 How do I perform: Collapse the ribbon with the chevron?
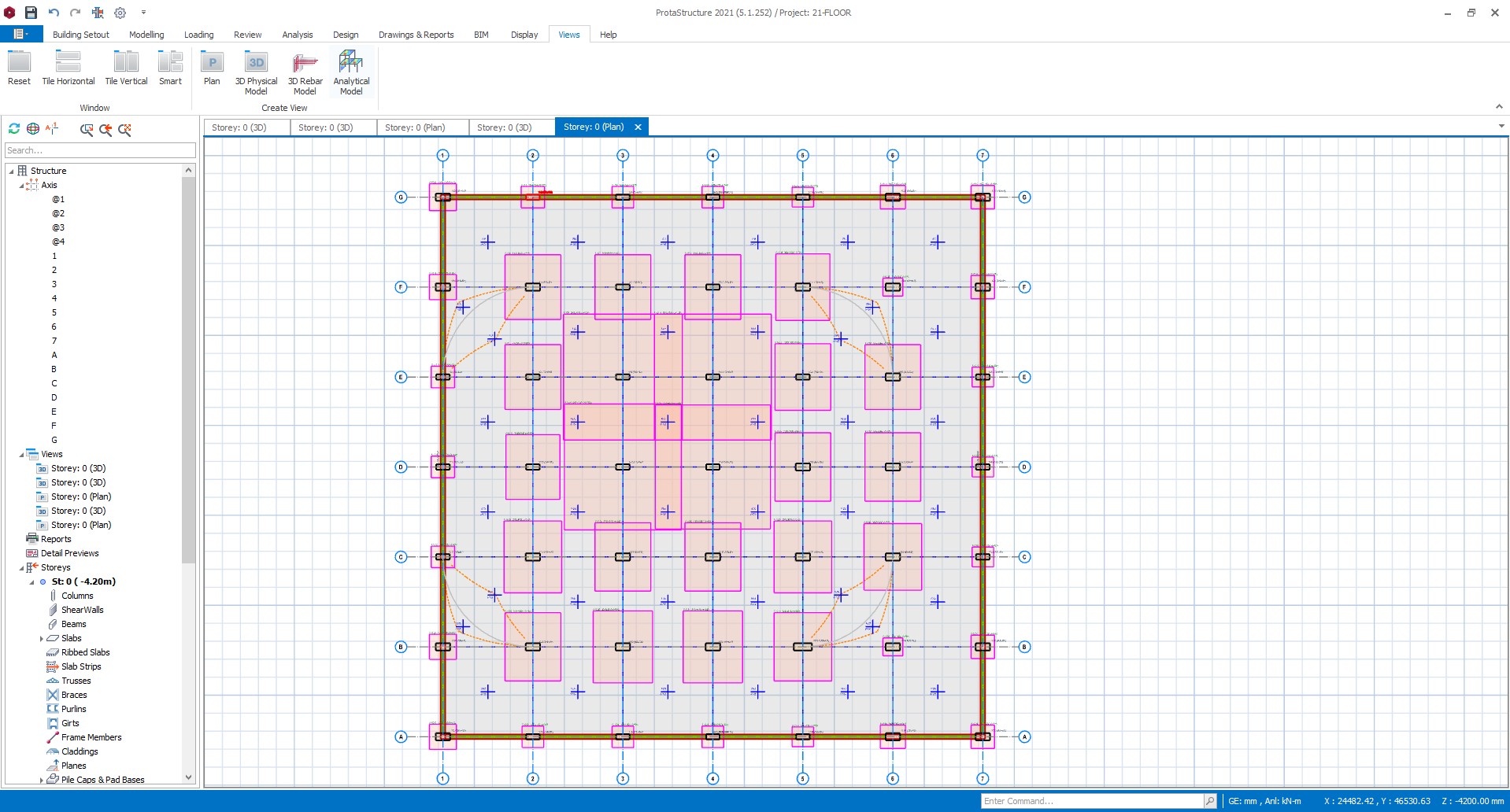pyautogui.click(x=1499, y=107)
